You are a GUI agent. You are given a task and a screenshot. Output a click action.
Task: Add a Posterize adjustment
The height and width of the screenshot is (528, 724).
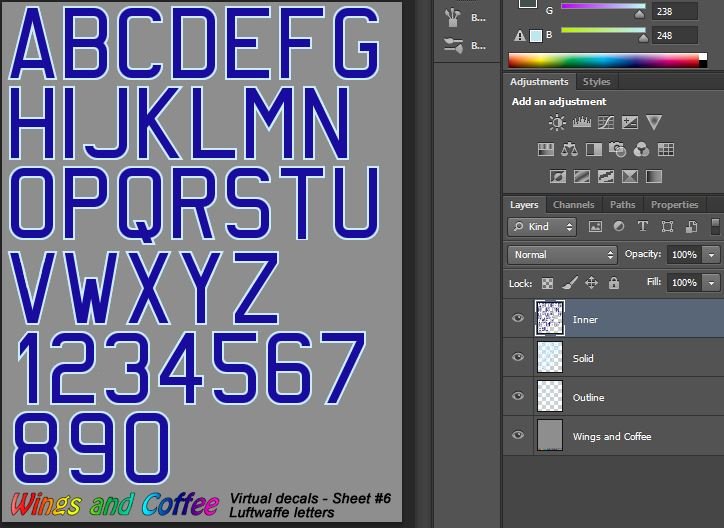coord(582,176)
